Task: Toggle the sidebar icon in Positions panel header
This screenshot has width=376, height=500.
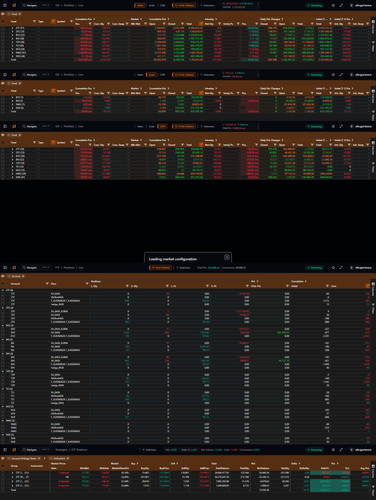Action: 5,268
